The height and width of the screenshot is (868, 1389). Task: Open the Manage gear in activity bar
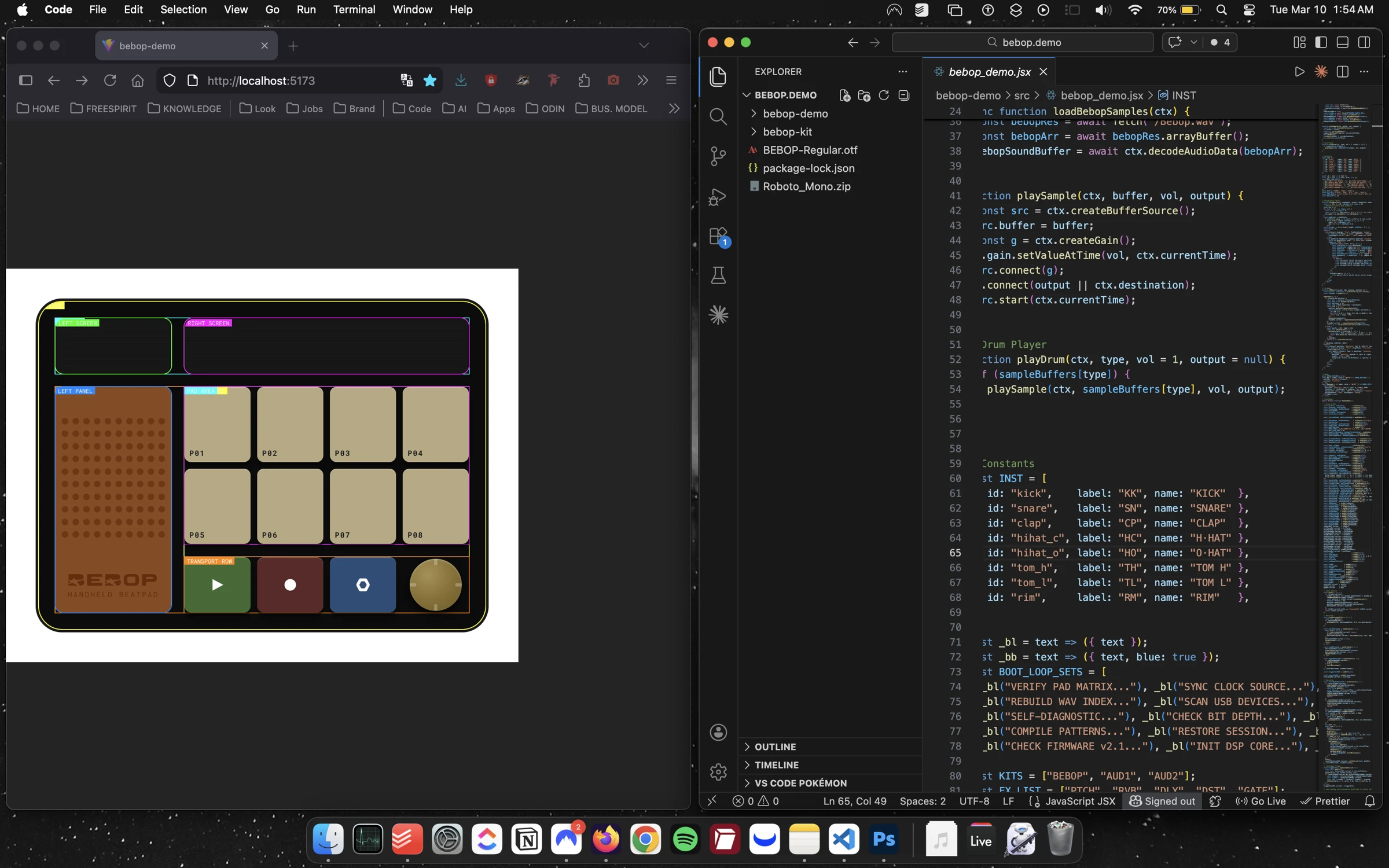pyautogui.click(x=718, y=771)
